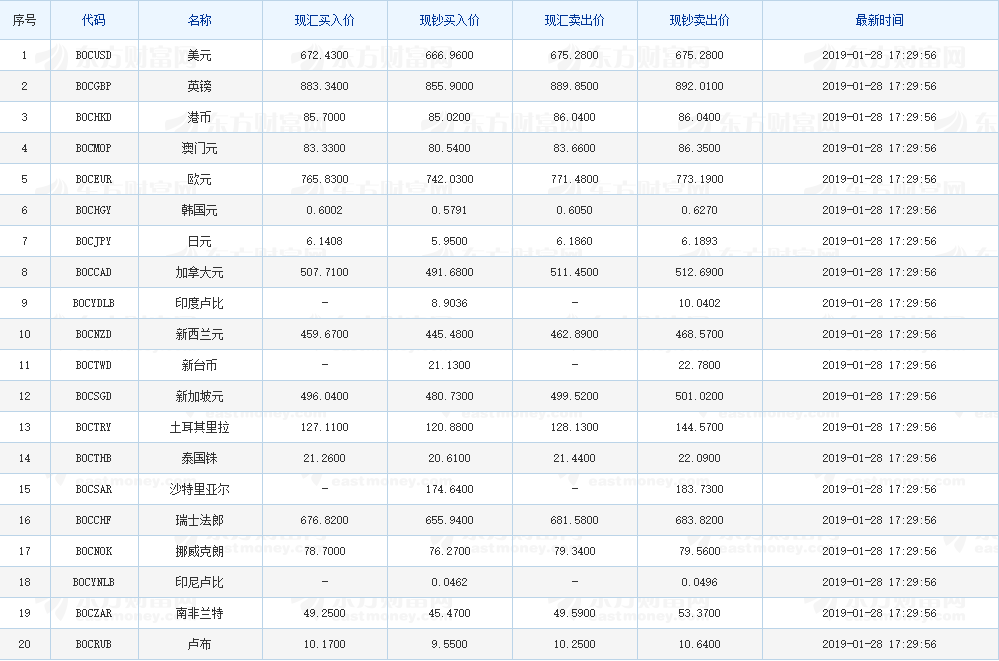Select the 沙特里亚尔 name cell
Image resolution: width=999 pixels, height=661 pixels.
(x=199, y=490)
